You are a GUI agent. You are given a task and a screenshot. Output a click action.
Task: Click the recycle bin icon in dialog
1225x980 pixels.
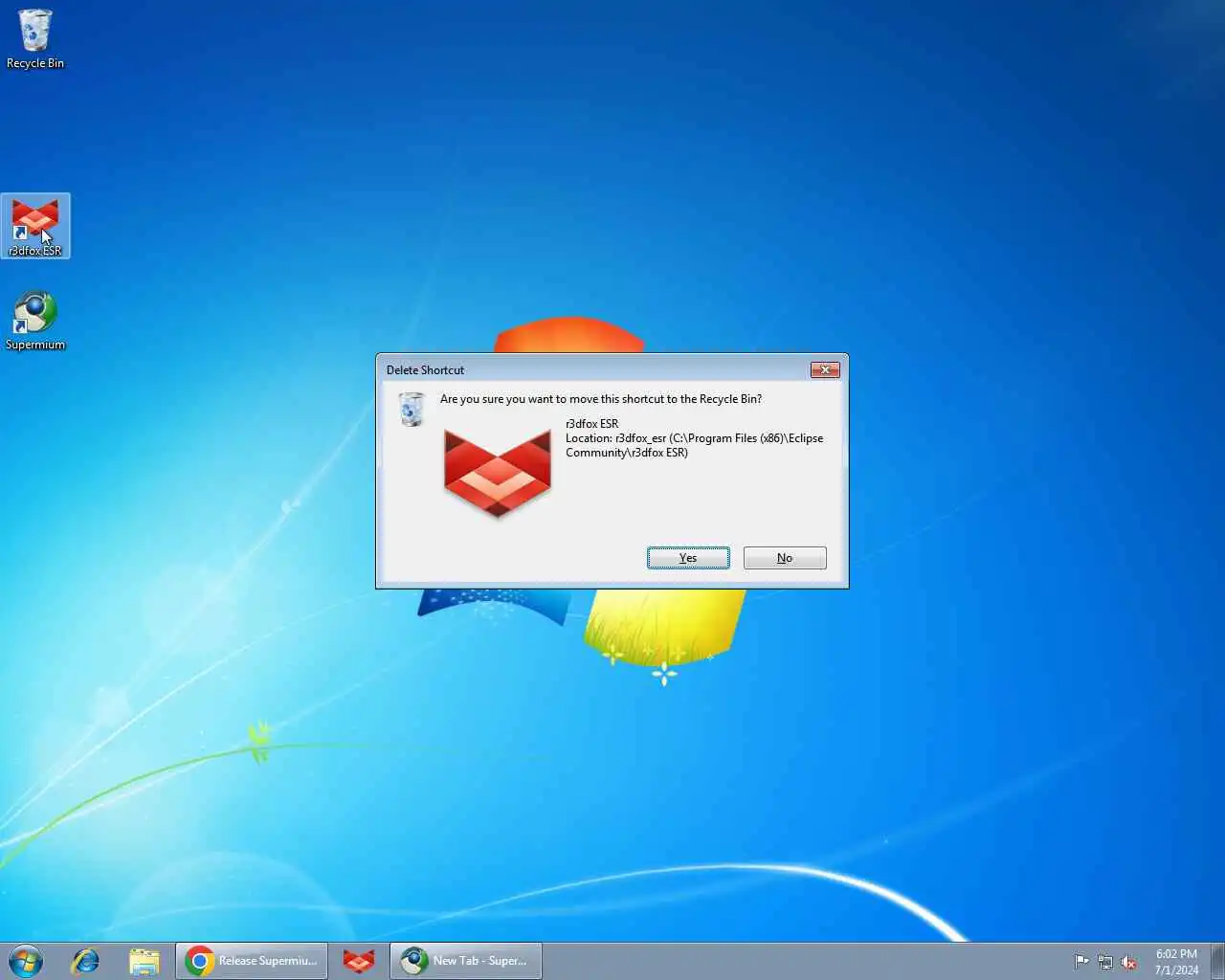(x=412, y=409)
